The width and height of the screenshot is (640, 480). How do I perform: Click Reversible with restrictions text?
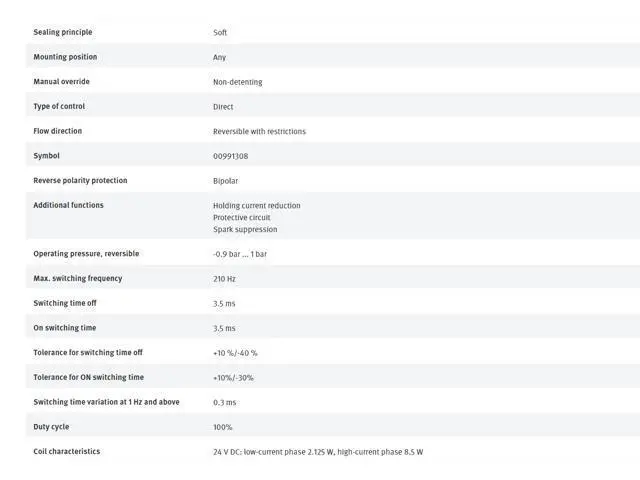[259, 131]
